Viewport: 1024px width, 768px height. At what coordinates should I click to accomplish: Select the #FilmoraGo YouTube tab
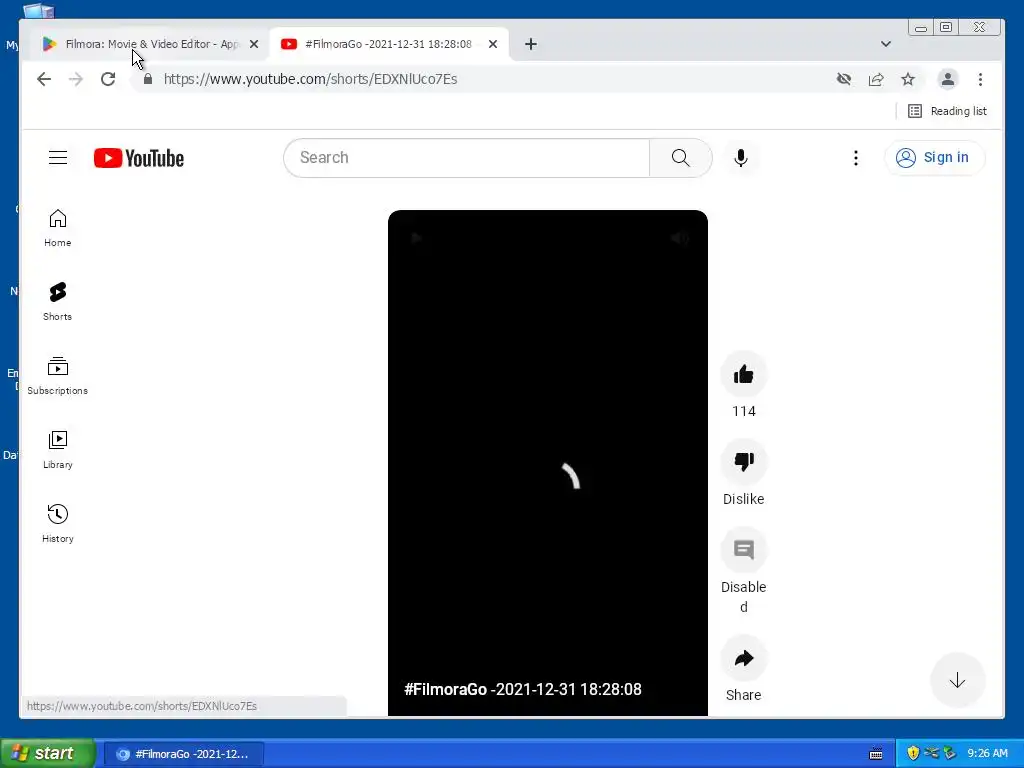[x=388, y=44]
